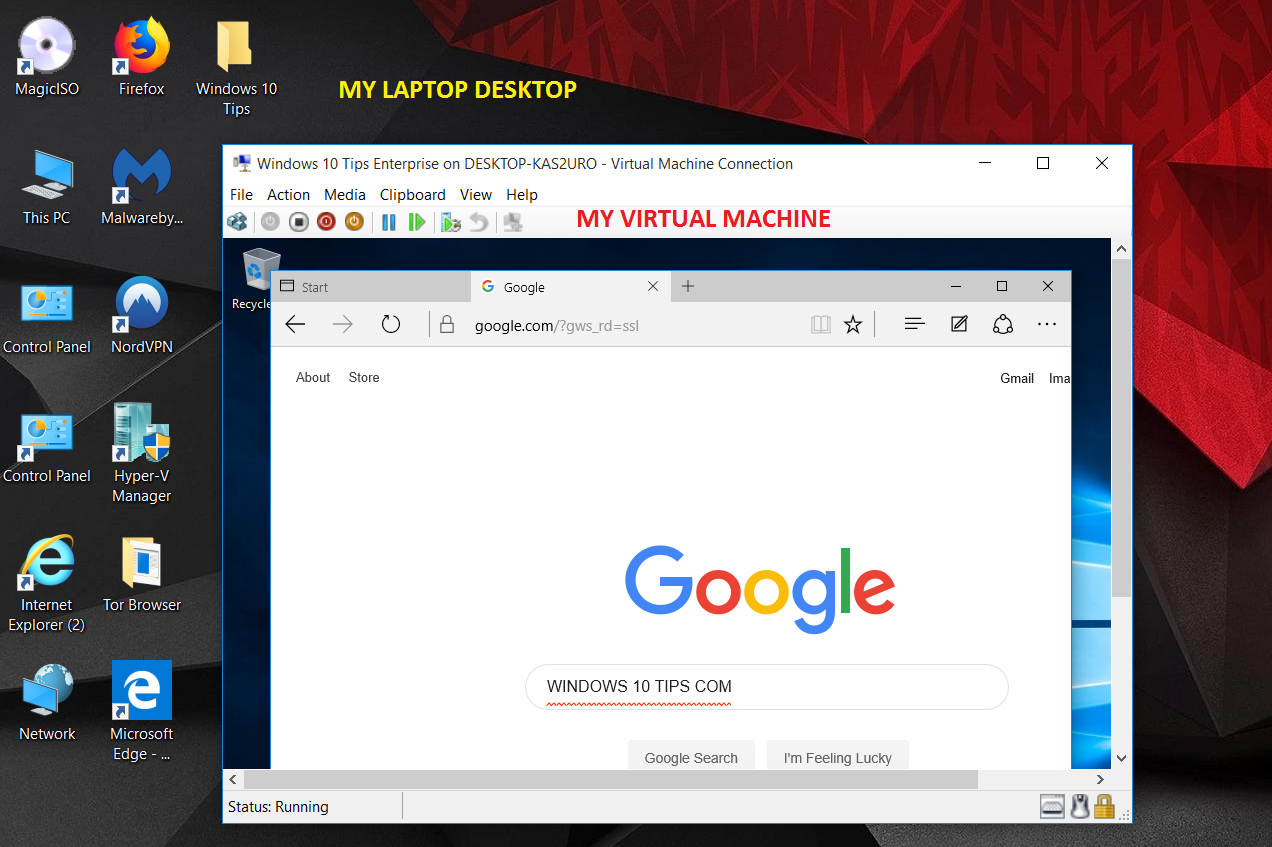Viewport: 1272px width, 847px height.
Task: Click the orange Save state toolbar icon
Action: 354,222
